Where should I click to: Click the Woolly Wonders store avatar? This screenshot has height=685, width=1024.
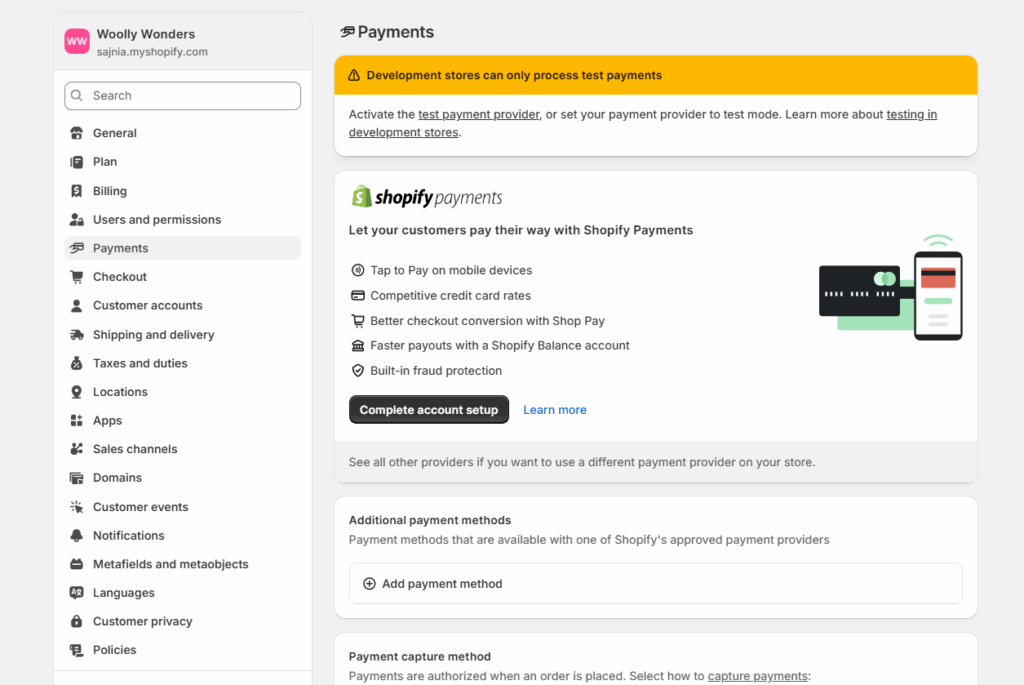tap(77, 41)
